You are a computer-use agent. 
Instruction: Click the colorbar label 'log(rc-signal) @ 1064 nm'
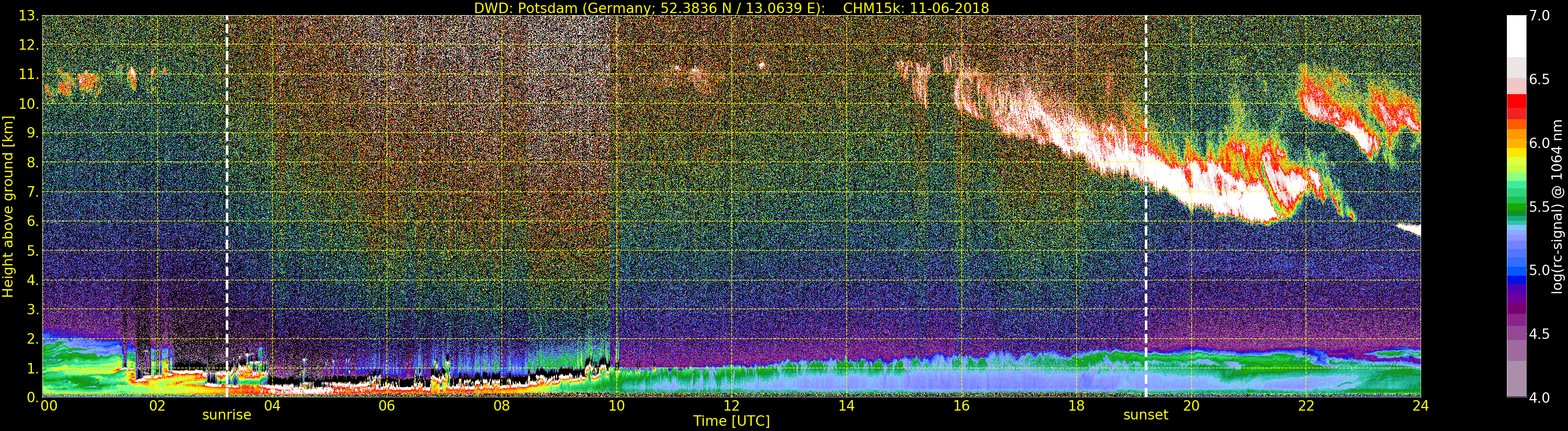(x=1558, y=206)
